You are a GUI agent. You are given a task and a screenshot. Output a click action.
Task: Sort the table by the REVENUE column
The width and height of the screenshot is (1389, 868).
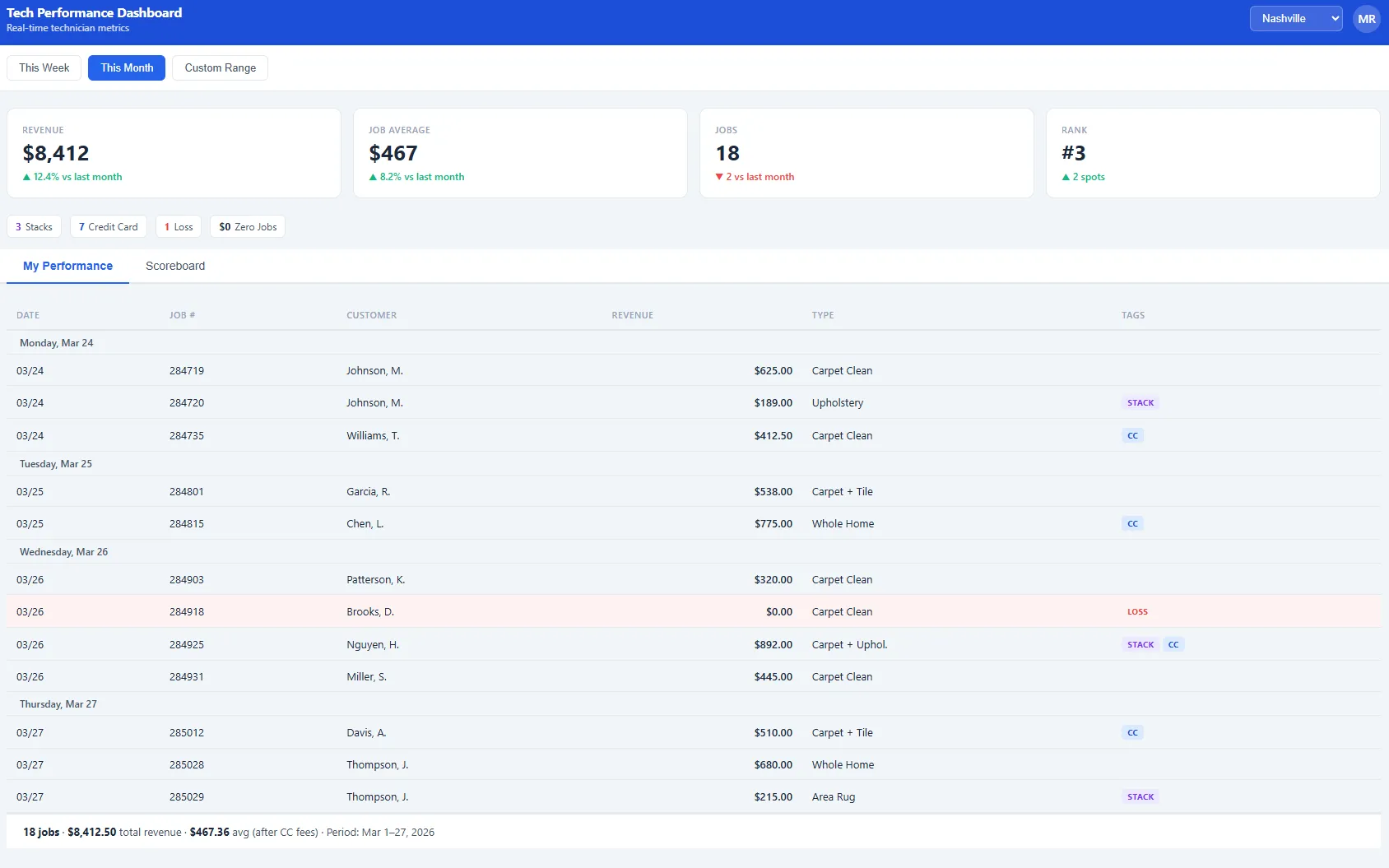pyautogui.click(x=632, y=315)
